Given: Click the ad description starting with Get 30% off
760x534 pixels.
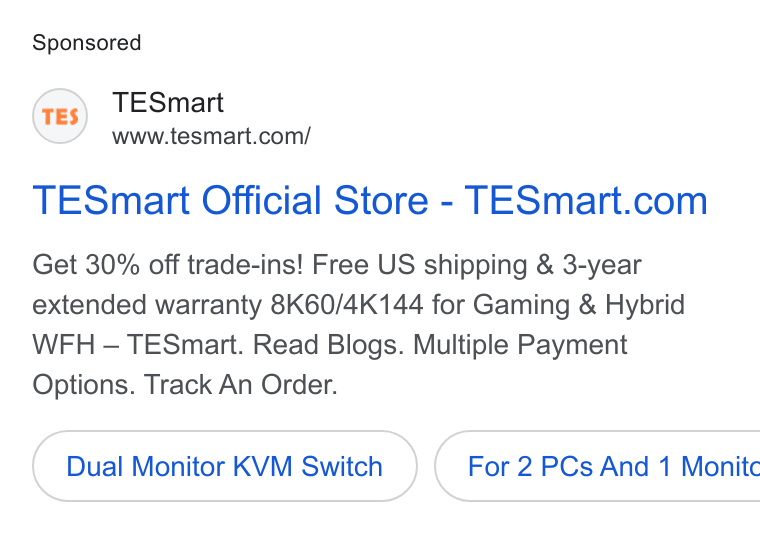Looking at the screenshot, I should pos(359,325).
